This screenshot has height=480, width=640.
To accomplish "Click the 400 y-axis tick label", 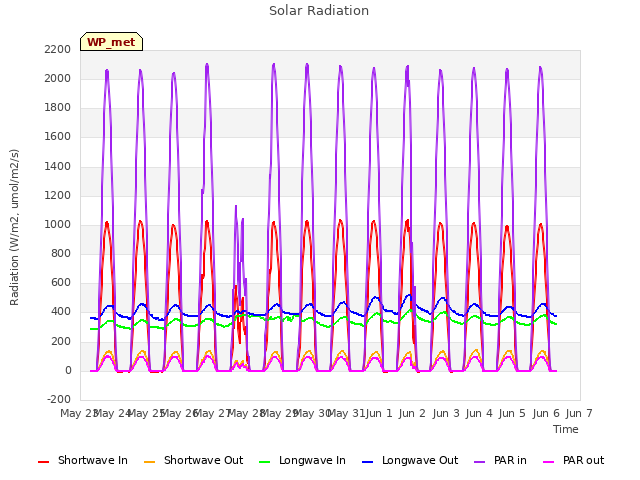I will tap(61, 311).
